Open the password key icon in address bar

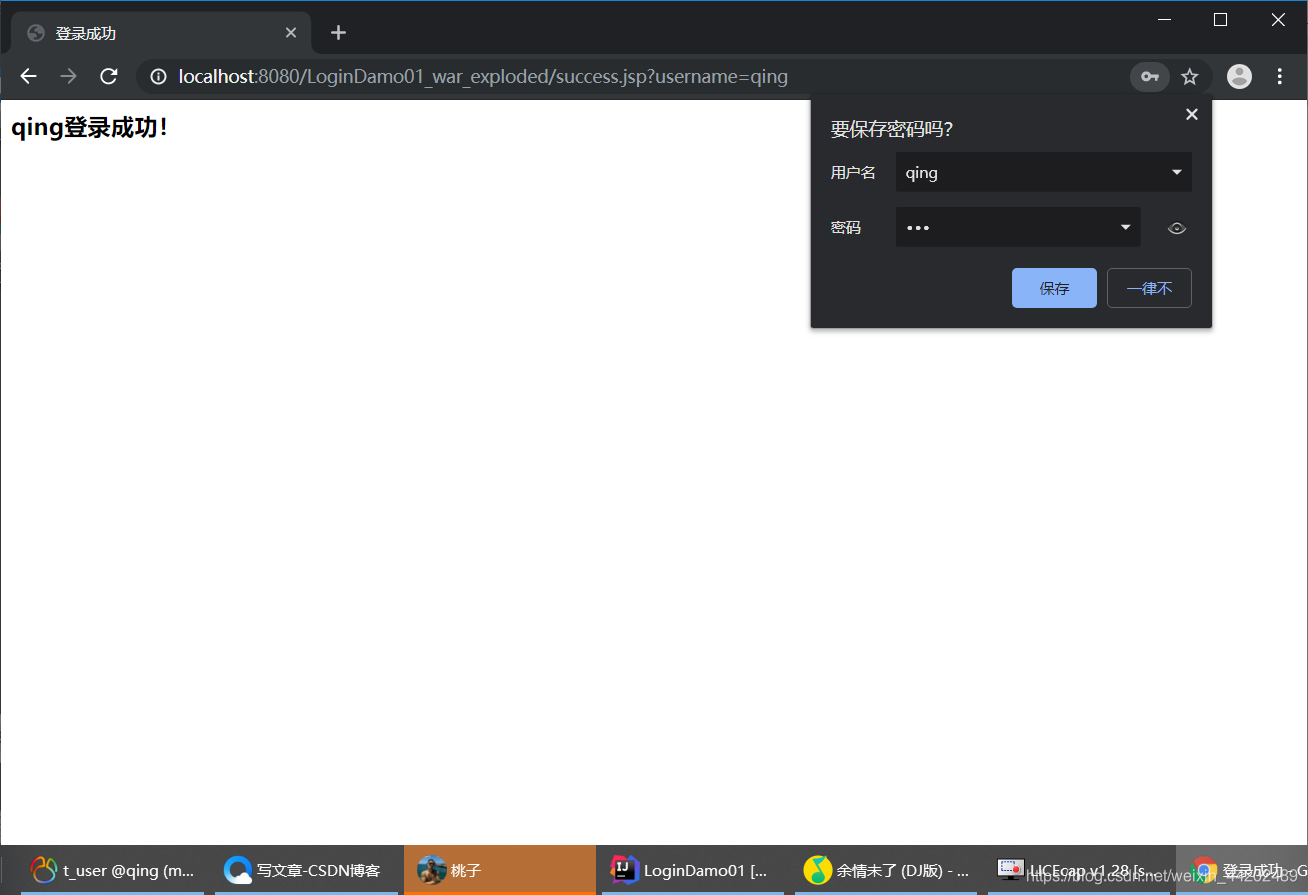point(1150,76)
